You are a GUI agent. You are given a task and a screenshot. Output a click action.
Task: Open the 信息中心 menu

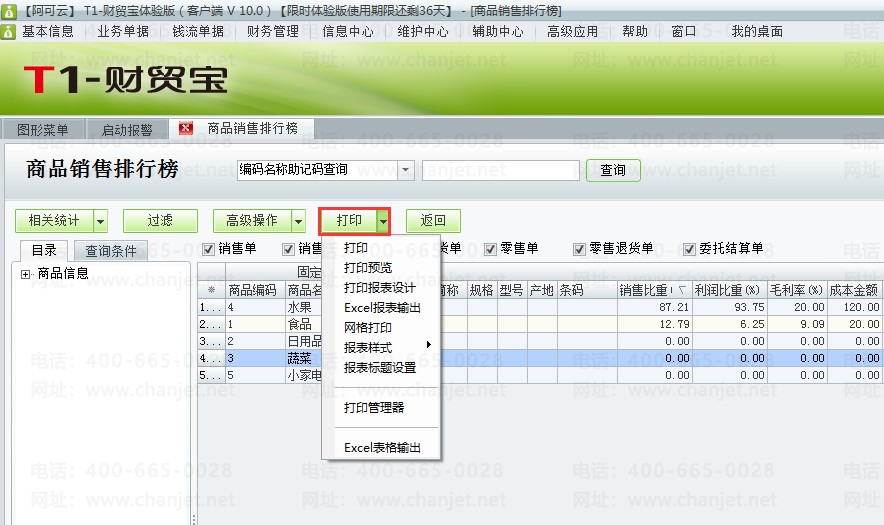pos(348,32)
